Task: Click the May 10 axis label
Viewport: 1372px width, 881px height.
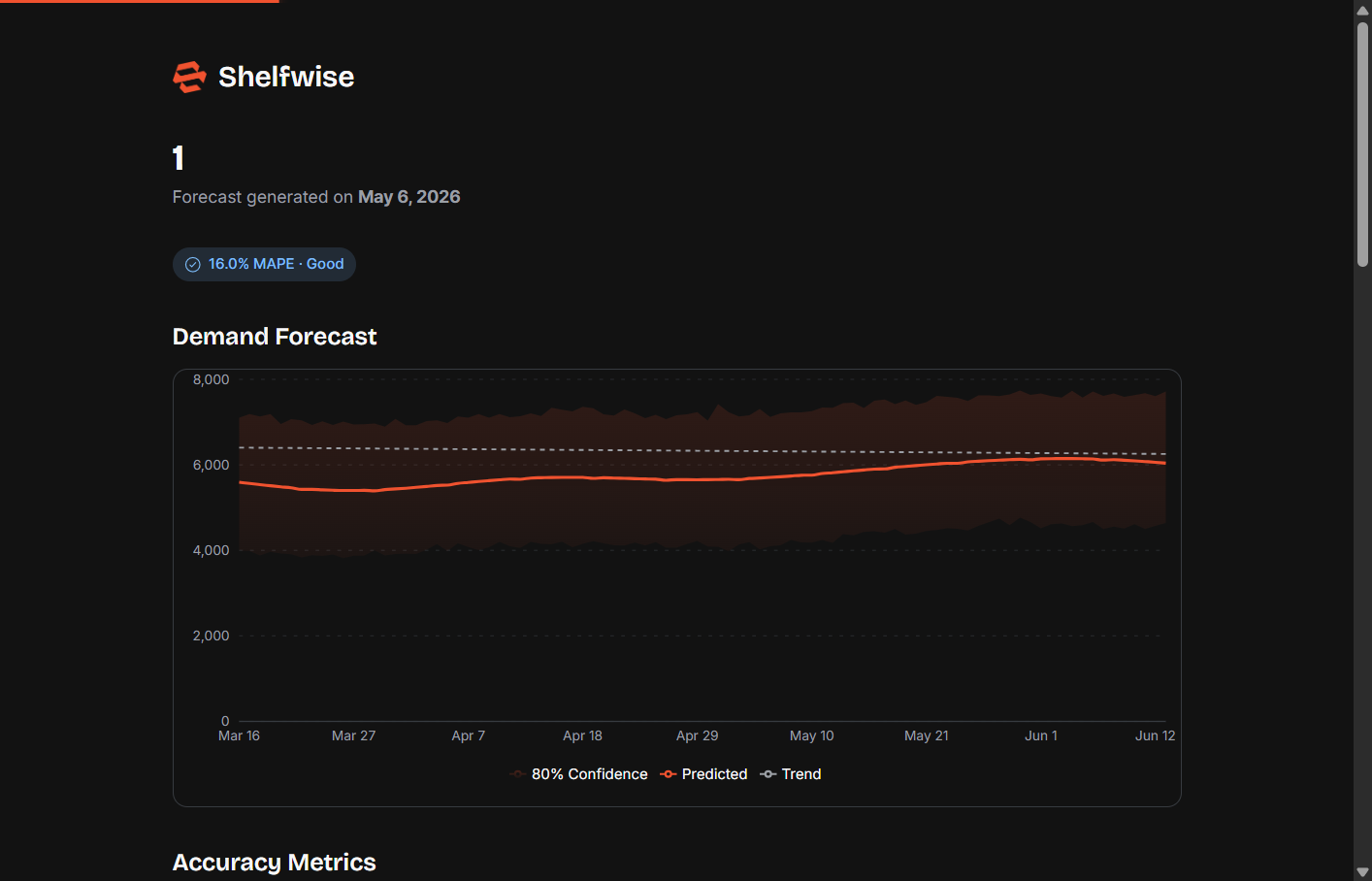Action: coord(811,735)
